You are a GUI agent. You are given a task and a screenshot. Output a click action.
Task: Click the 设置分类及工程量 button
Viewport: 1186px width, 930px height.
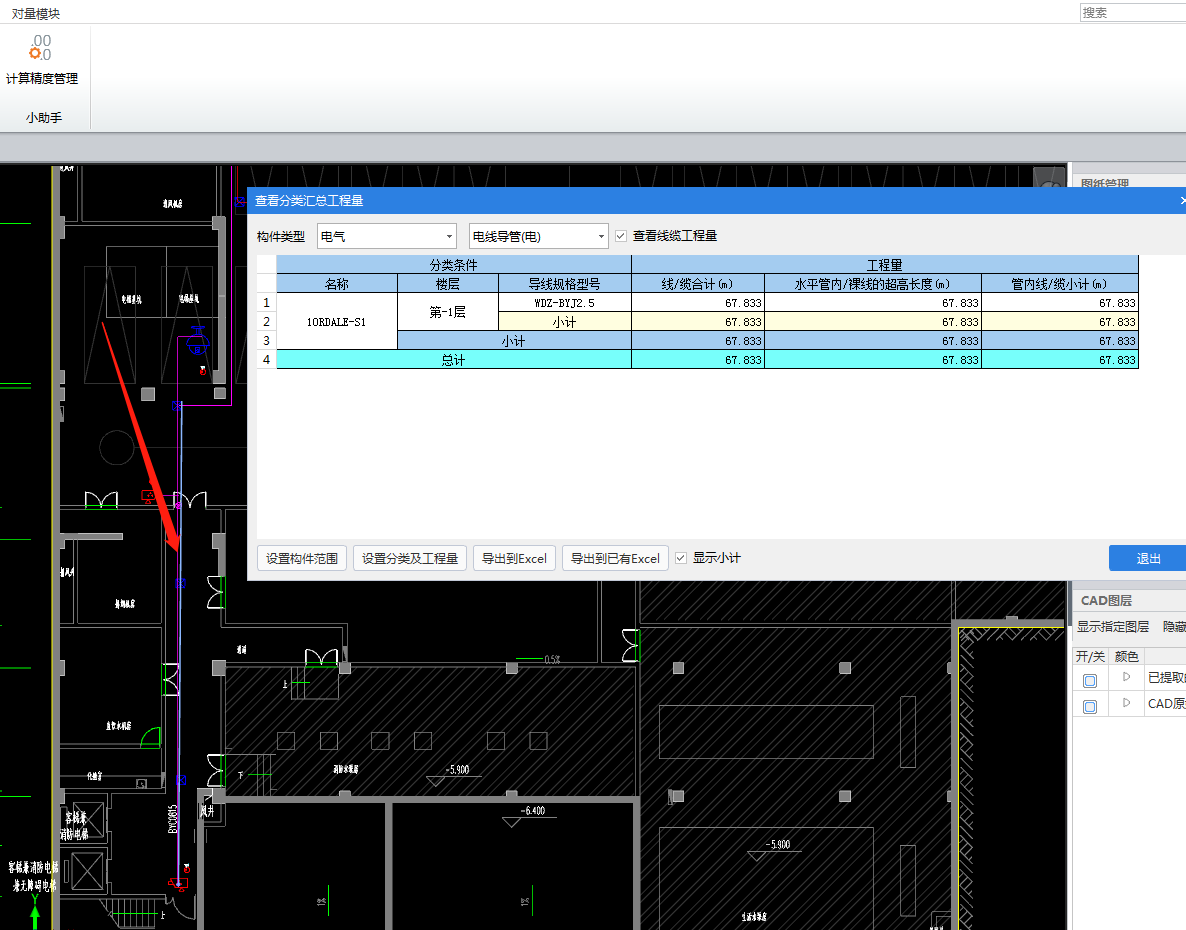click(410, 558)
